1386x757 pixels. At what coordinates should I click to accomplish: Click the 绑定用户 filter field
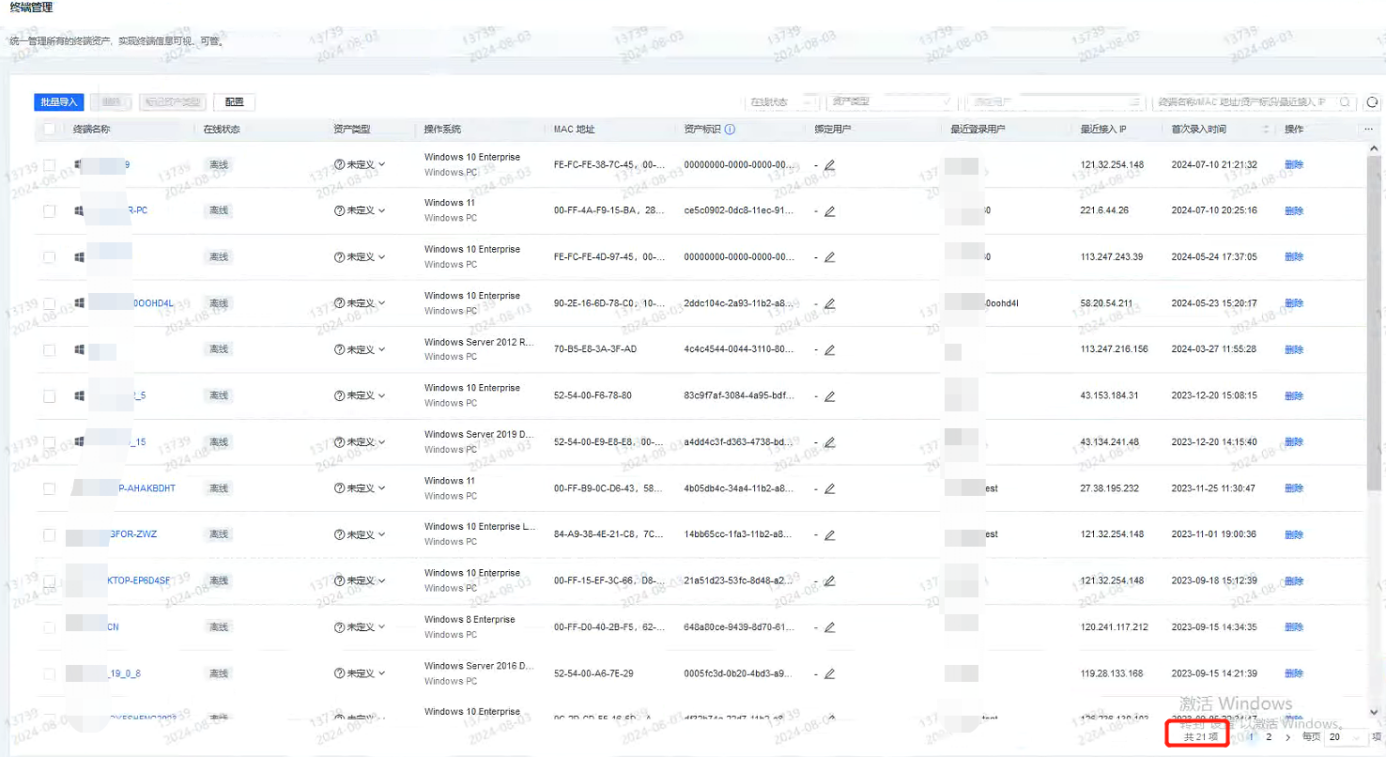pyautogui.click(x=1056, y=102)
